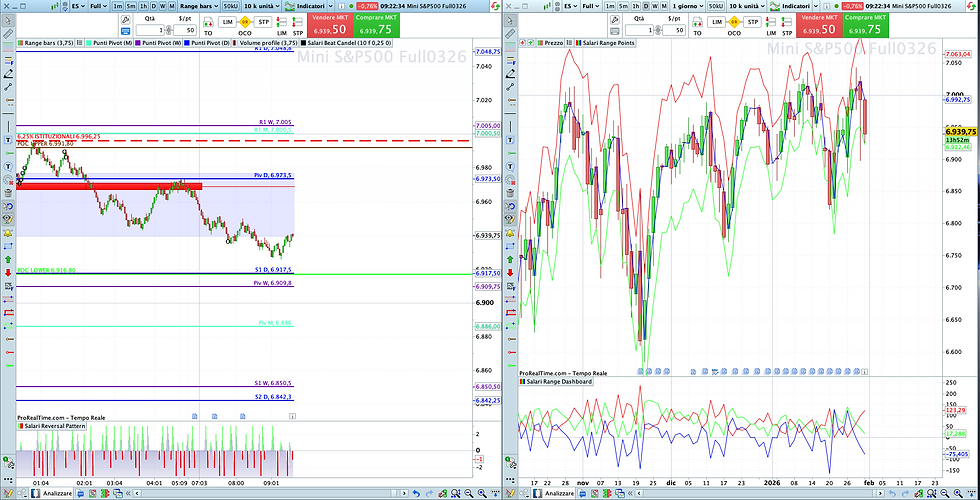Click Comprare MKT in left window
Image resolution: width=980 pixels, height=500 pixels.
coord(377,25)
